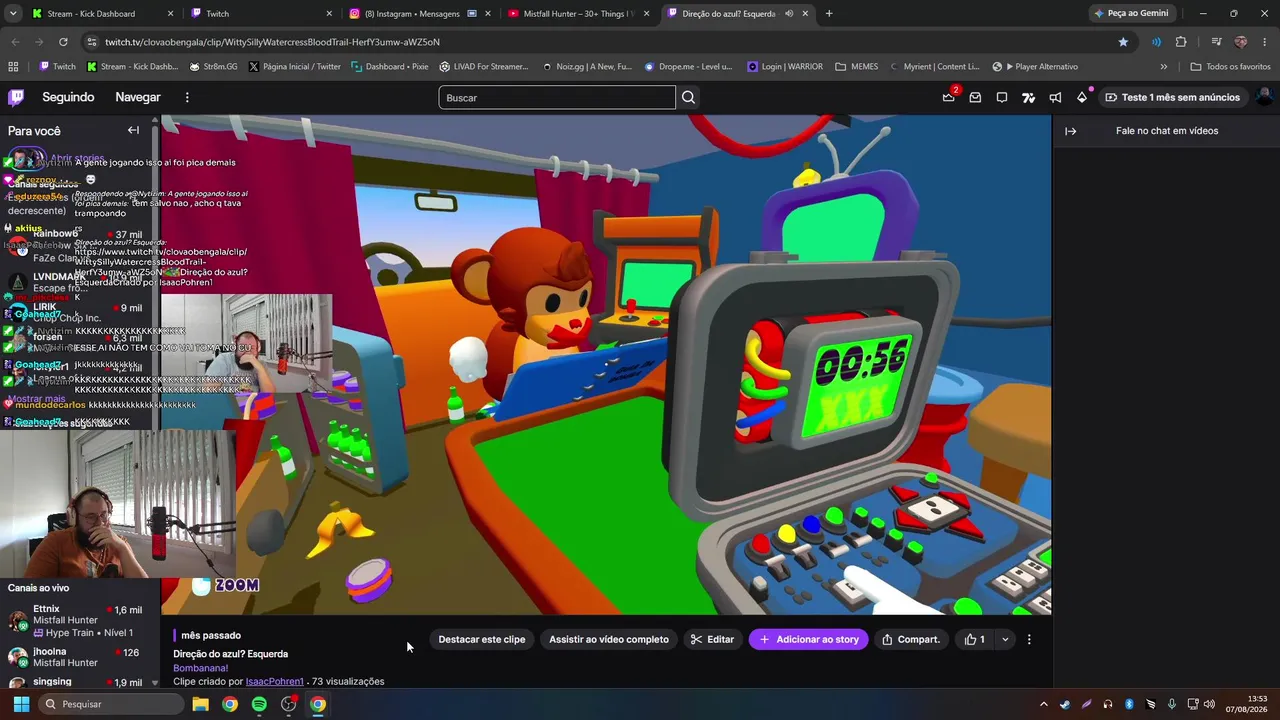The image size is (1280, 720).
Task: Click the Peça ao Gemini button
Action: pyautogui.click(x=1131, y=14)
